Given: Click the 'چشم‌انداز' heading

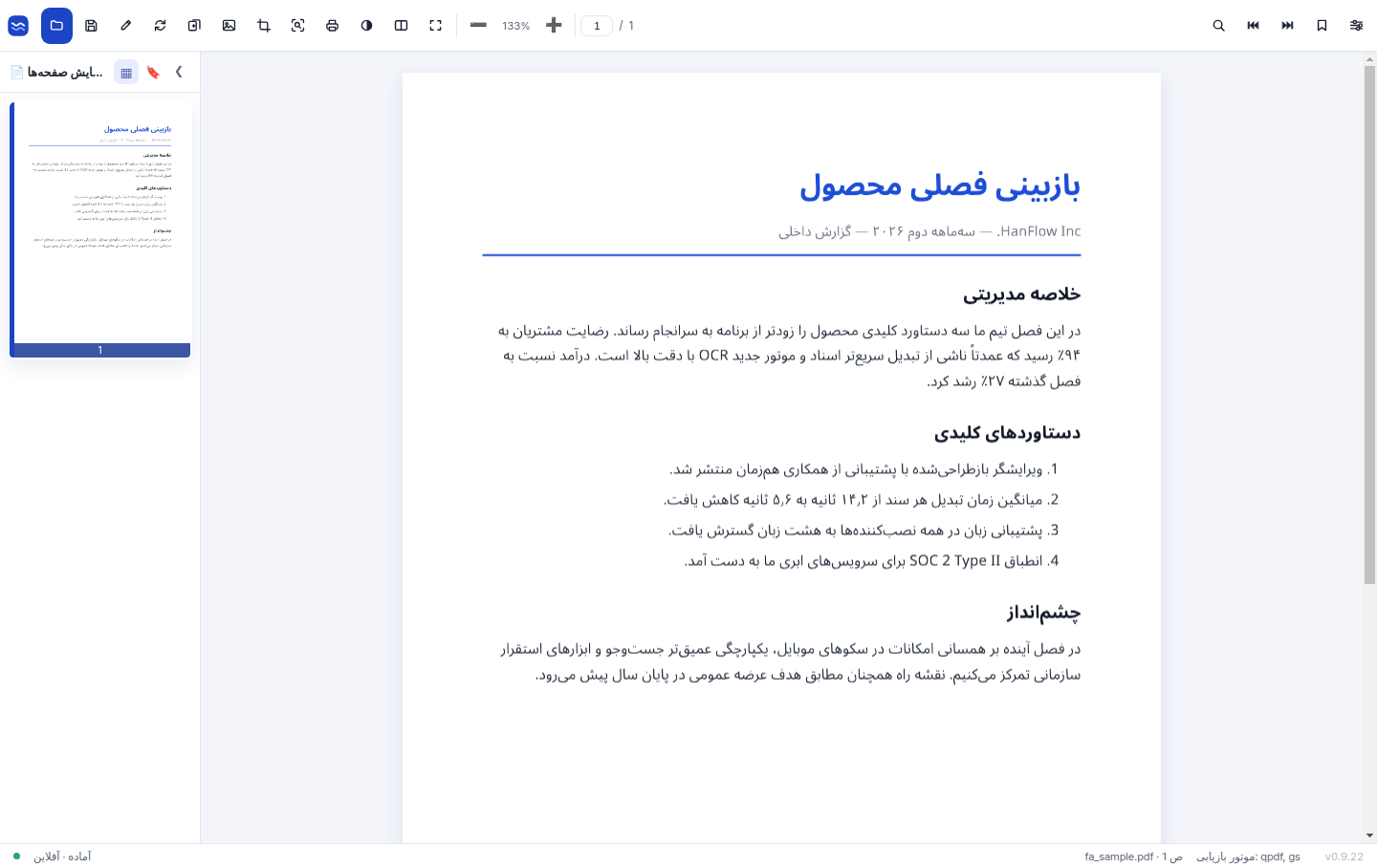Looking at the screenshot, I should click(x=1043, y=612).
